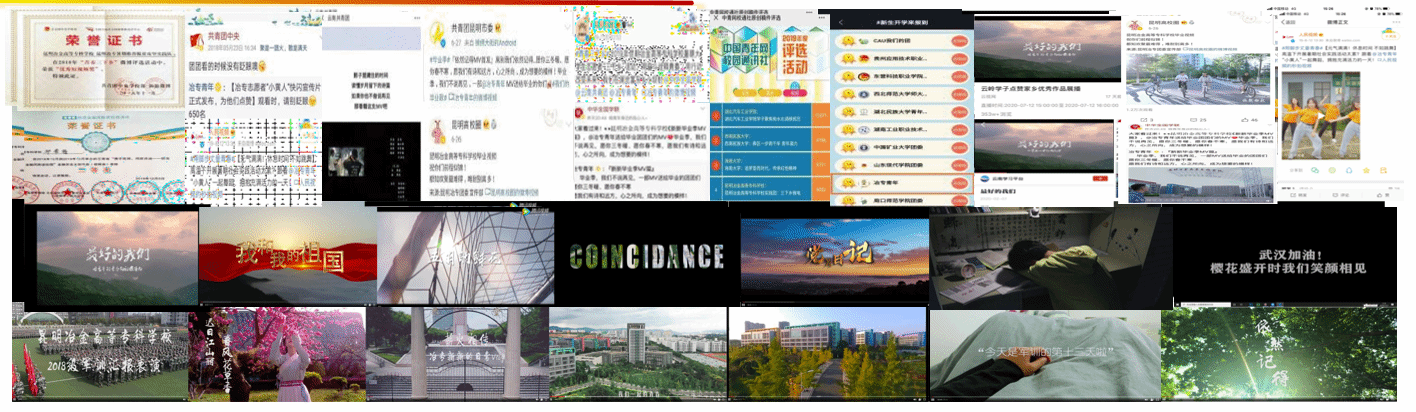Select the 中国矿业大学团委 list row
The image size is (1416, 412).
(x=902, y=148)
